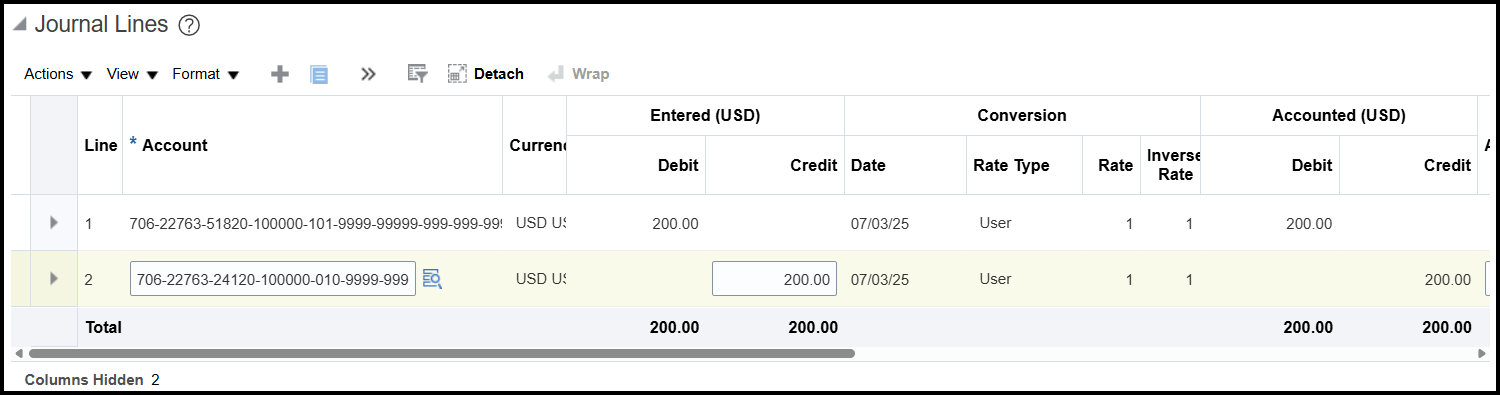The height and width of the screenshot is (395, 1500).
Task: Click scrollbar right arrow
Action: coord(1482,353)
